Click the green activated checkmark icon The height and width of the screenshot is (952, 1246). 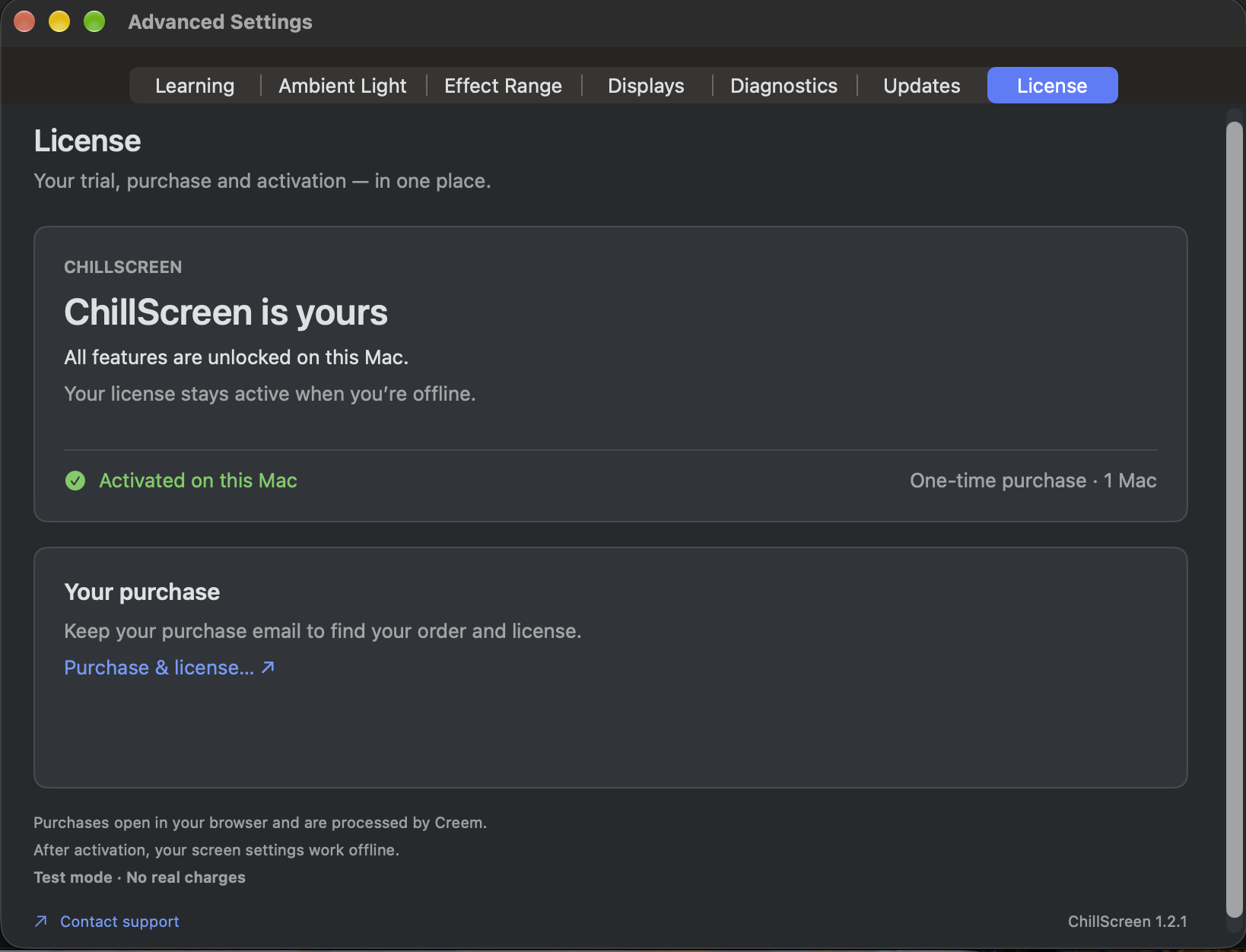pyautogui.click(x=75, y=481)
